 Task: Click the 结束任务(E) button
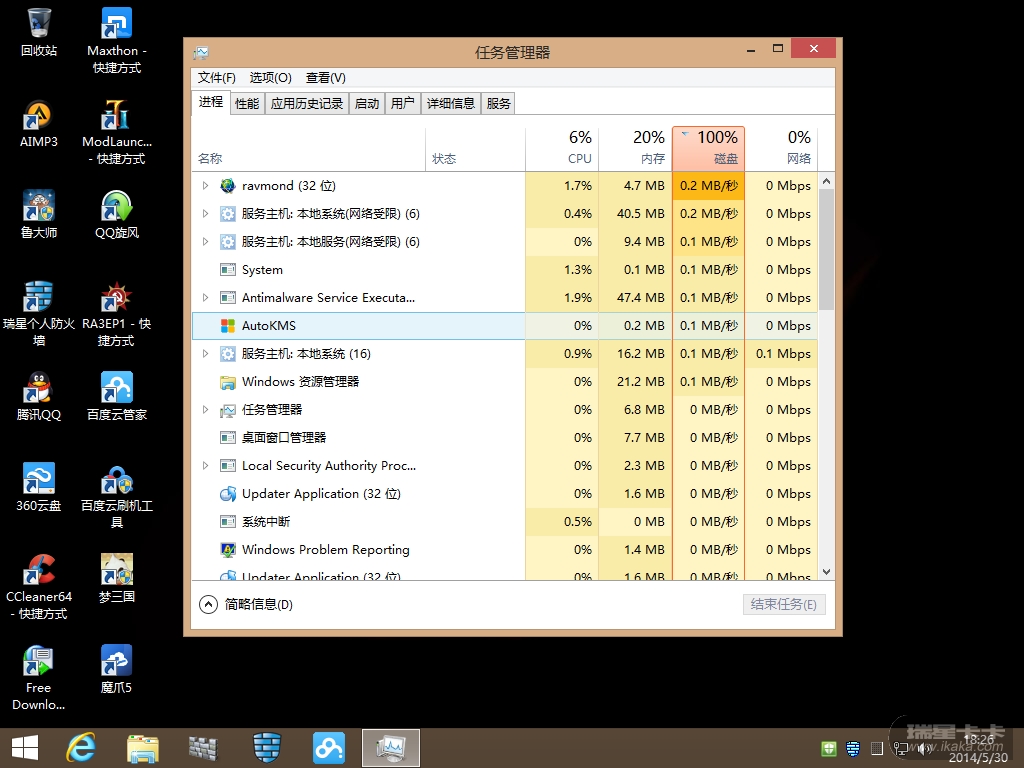coord(784,604)
